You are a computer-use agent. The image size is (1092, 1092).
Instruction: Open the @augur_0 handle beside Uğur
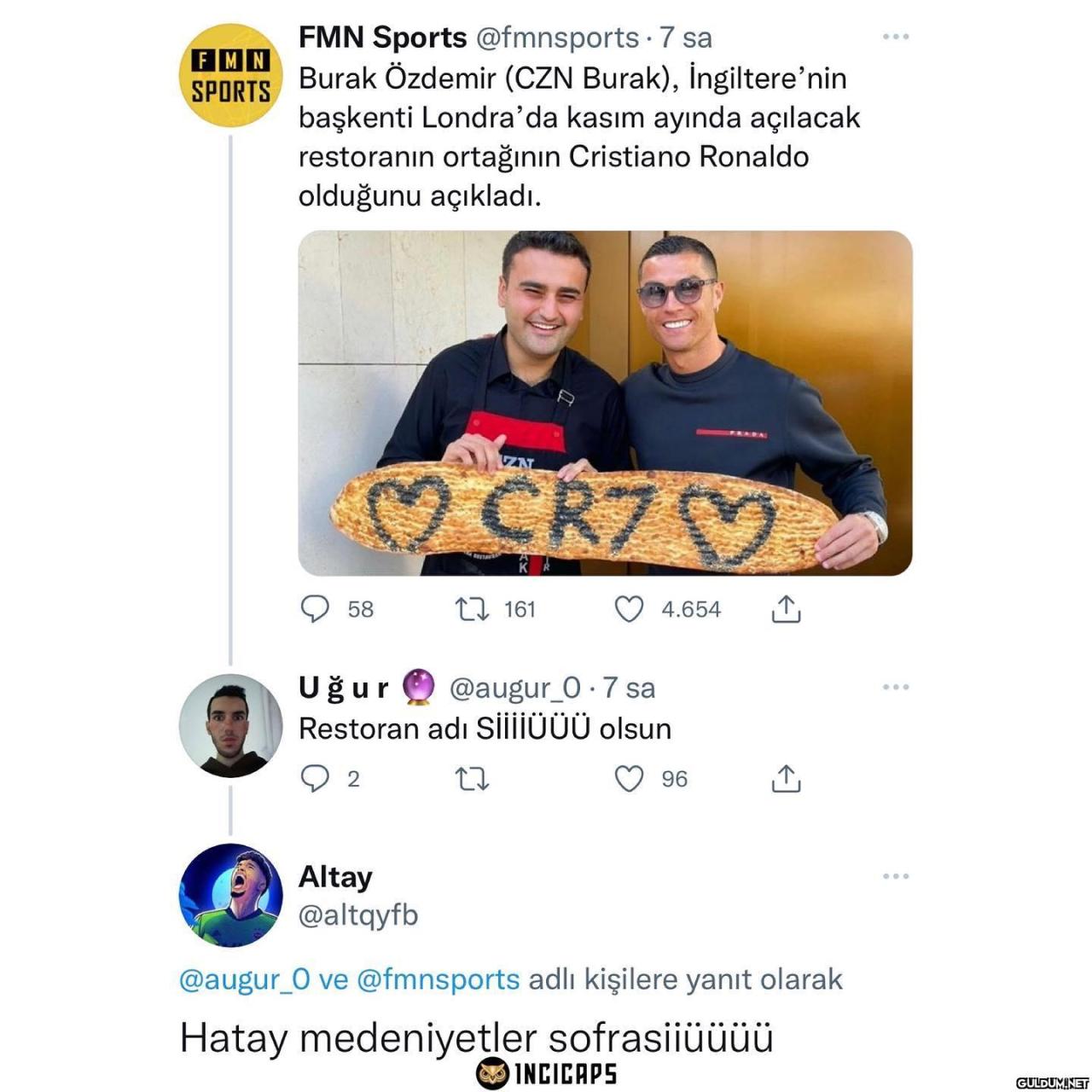coord(514,688)
